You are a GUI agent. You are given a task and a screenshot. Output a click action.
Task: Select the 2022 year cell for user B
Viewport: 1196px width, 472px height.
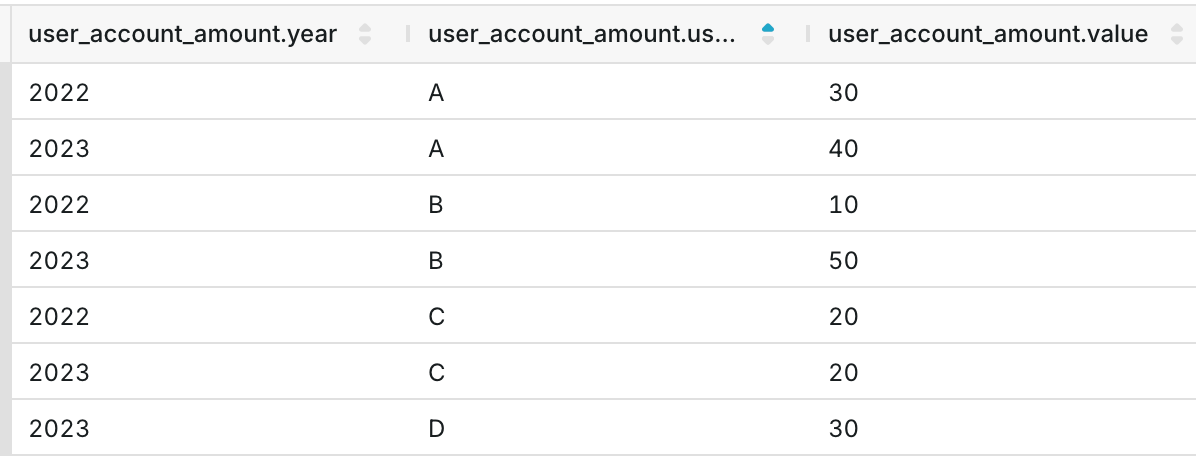click(59, 205)
